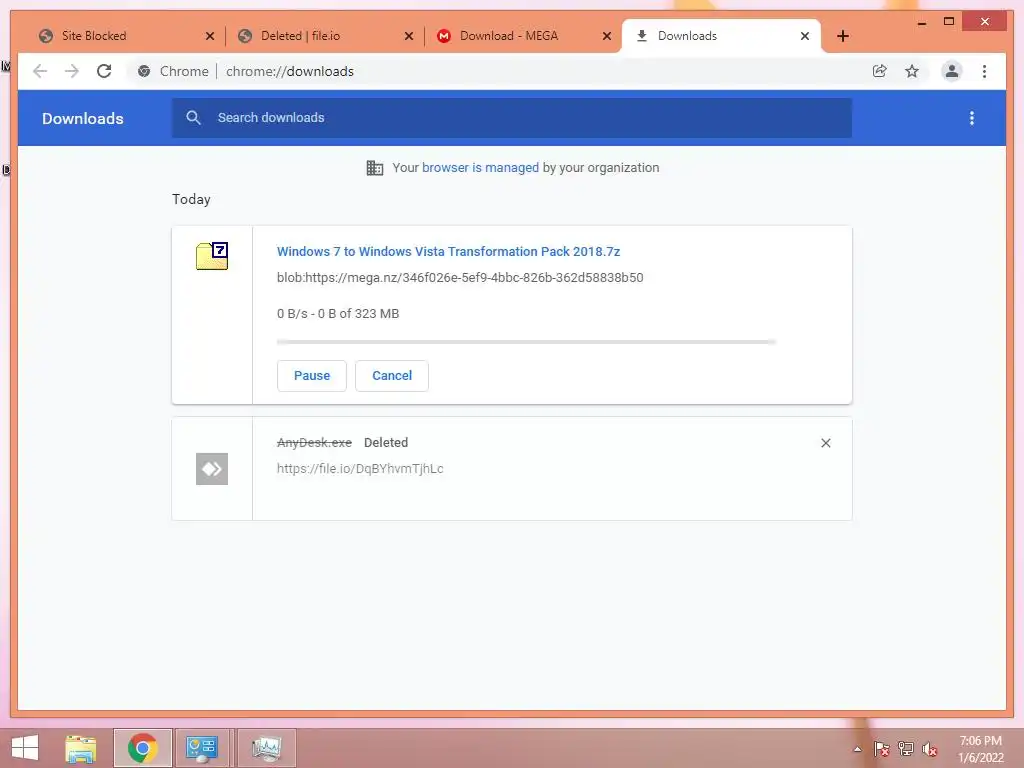Open File Explorer from taskbar
The width and height of the screenshot is (1024, 768).
coord(81,748)
